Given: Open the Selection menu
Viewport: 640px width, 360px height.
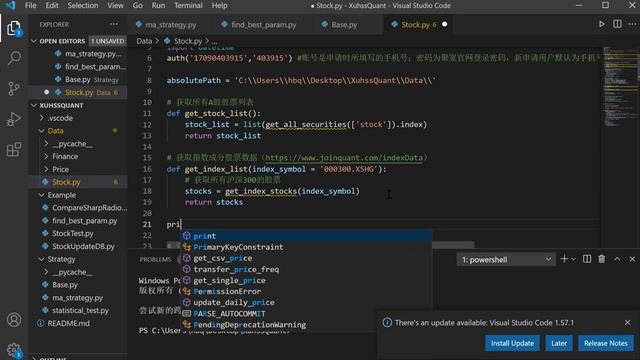Looking at the screenshot, I should (x=82, y=5).
